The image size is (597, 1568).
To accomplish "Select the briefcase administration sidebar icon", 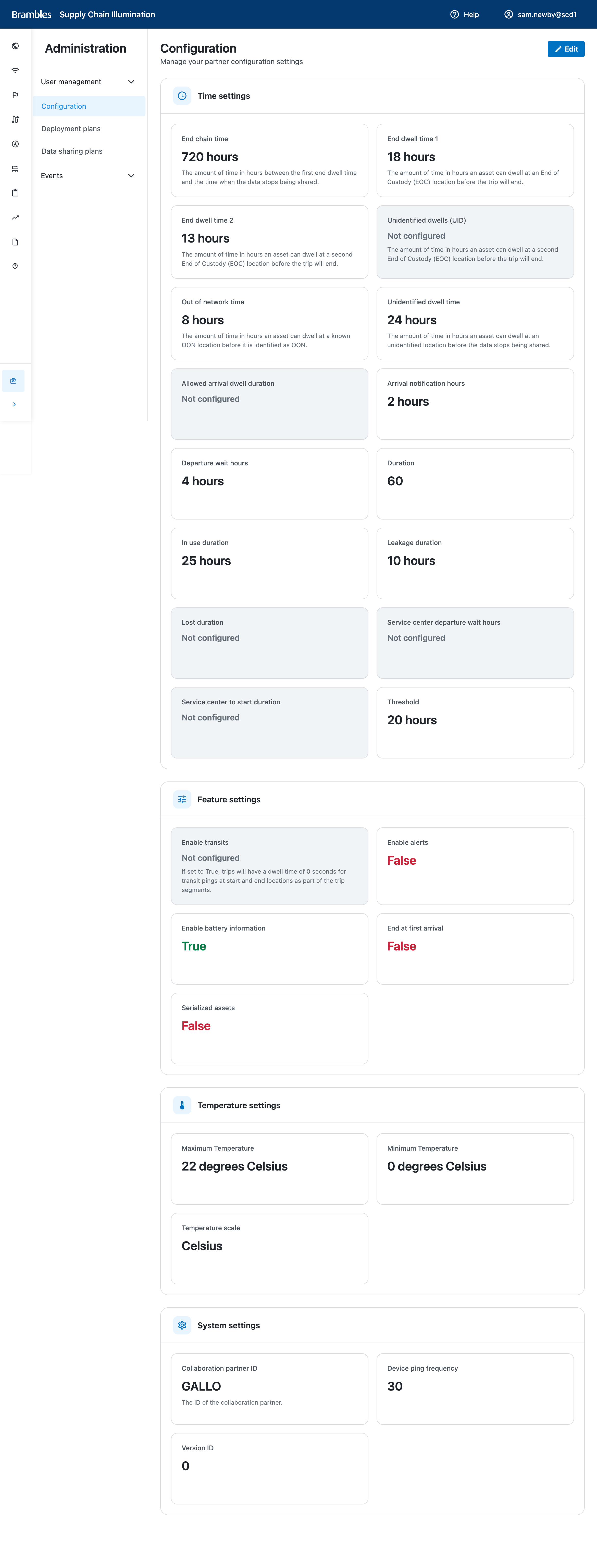I will click(x=13, y=381).
